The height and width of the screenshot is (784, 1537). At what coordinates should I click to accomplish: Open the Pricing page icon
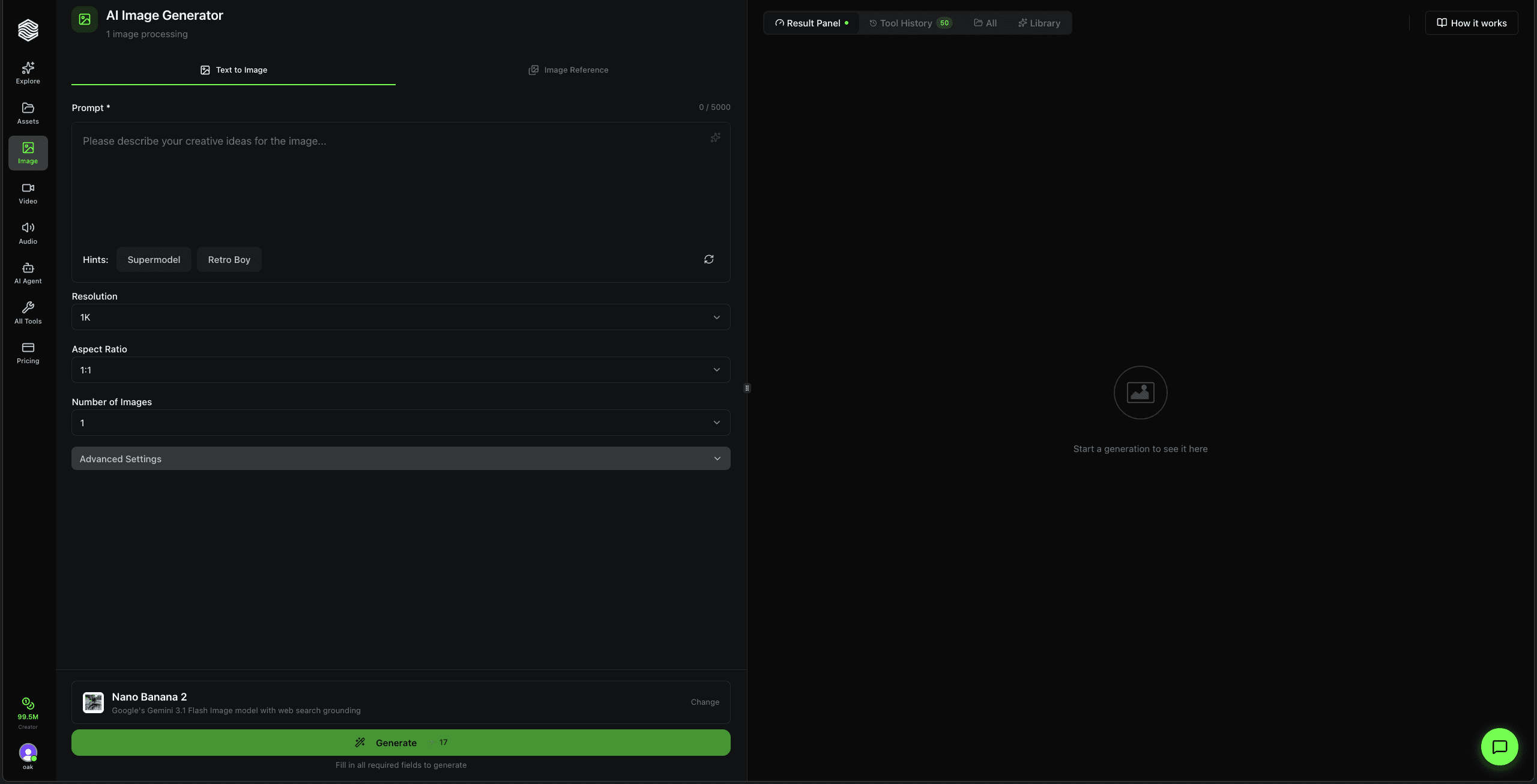[28, 353]
